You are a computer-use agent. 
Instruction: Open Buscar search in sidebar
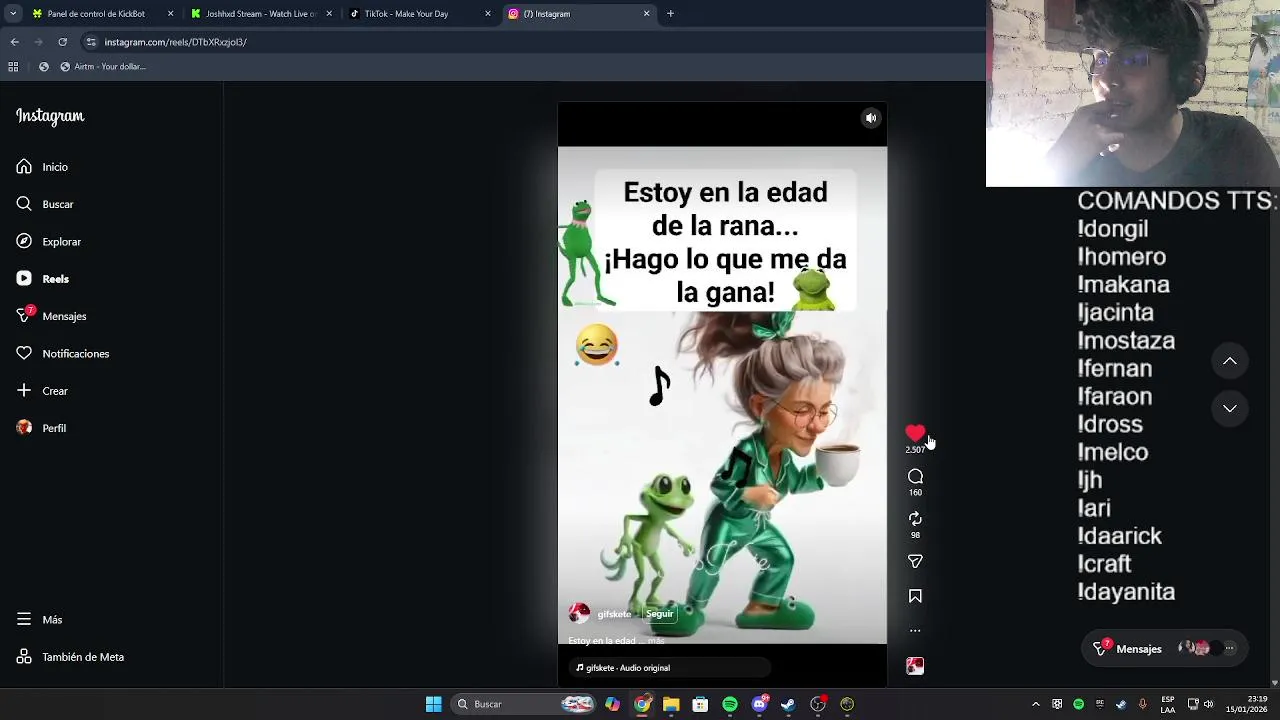[x=45, y=204]
